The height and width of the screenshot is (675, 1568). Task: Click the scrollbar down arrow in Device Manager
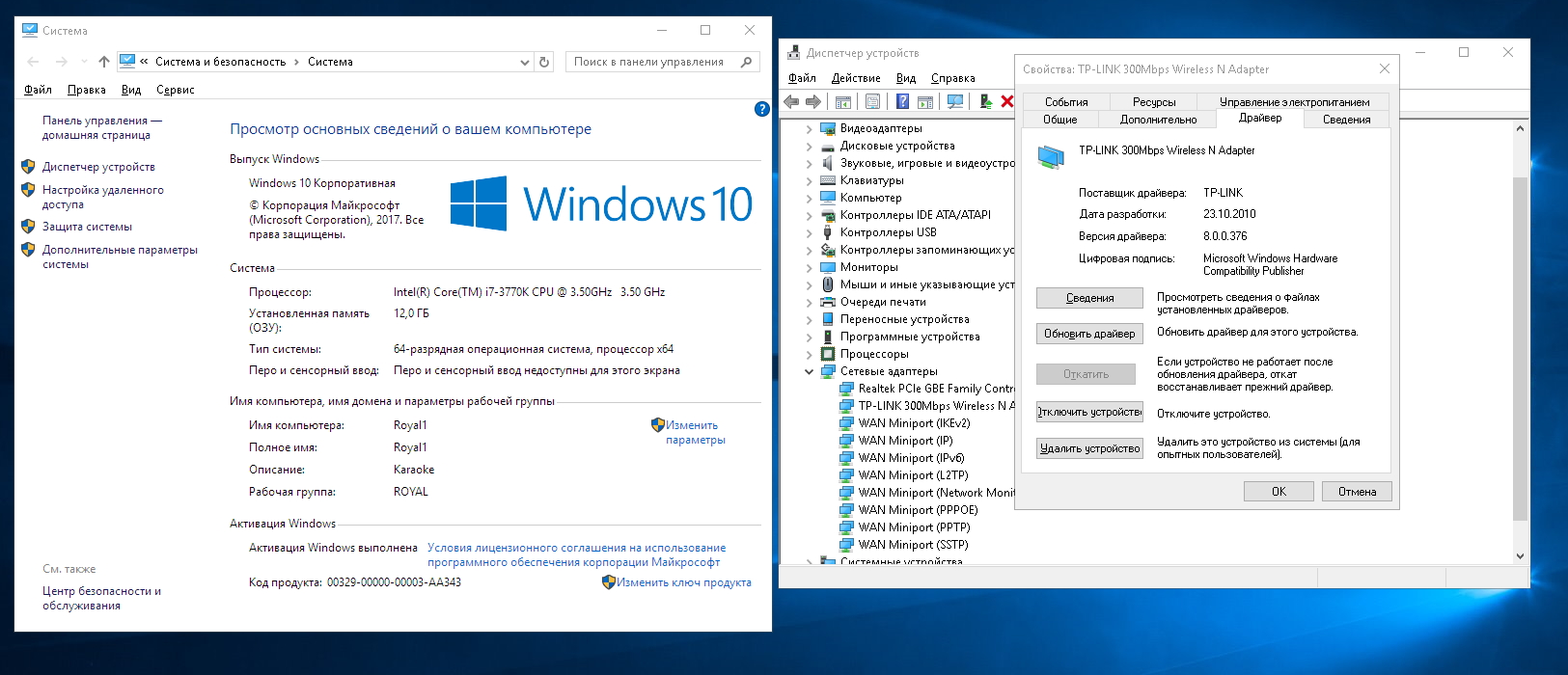(x=1521, y=555)
